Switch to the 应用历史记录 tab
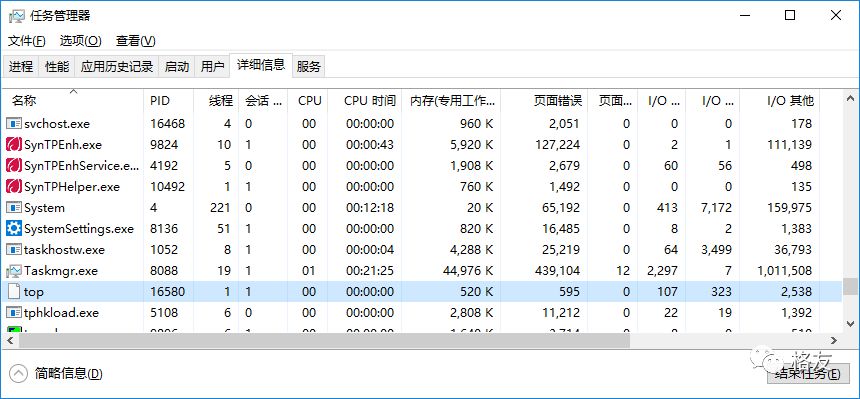The height and width of the screenshot is (399, 860). pyautogui.click(x=117, y=67)
